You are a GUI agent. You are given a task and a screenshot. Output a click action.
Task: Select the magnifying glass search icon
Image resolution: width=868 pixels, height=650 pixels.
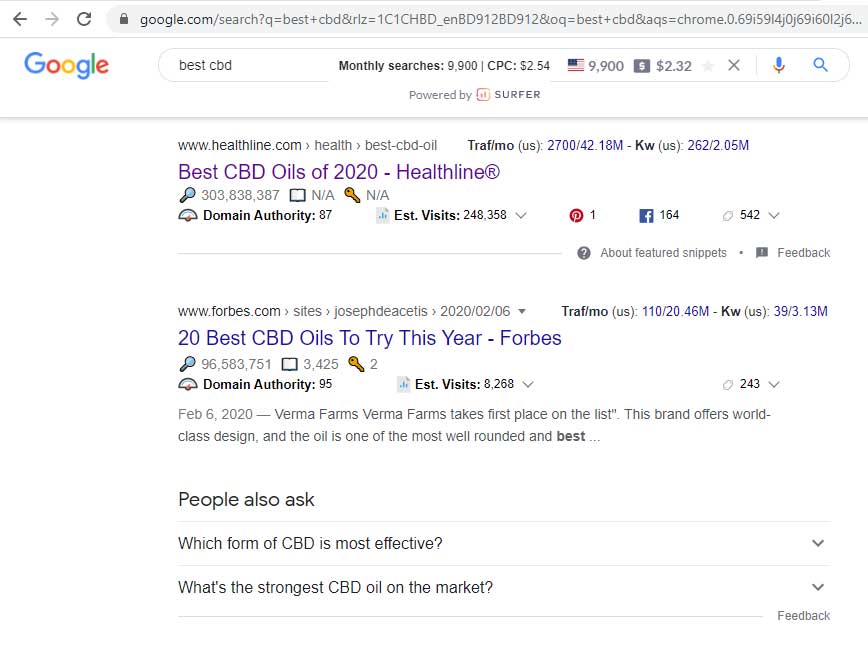point(820,65)
